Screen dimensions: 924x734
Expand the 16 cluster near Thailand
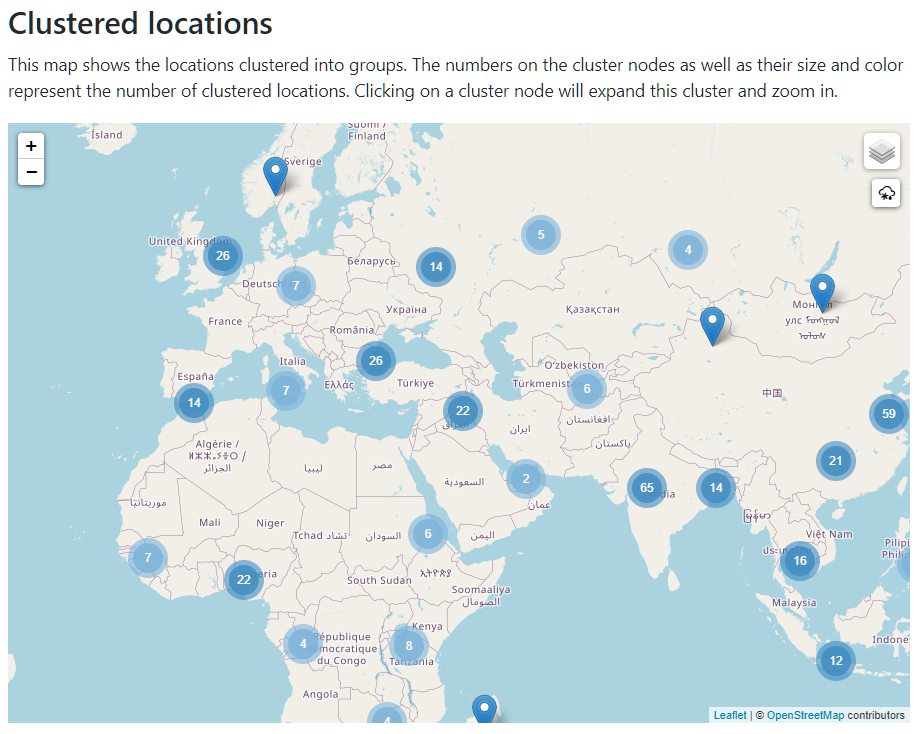(799, 561)
